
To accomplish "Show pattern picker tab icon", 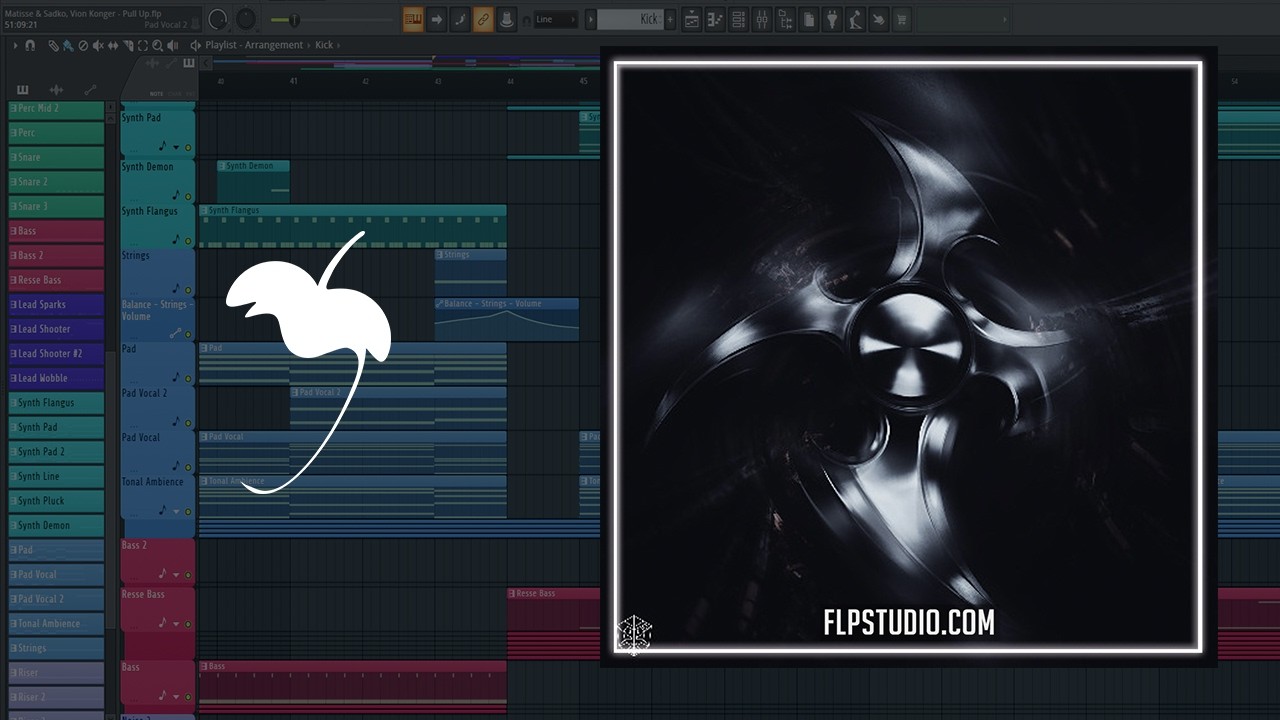I will pyautogui.click(x=22, y=90).
